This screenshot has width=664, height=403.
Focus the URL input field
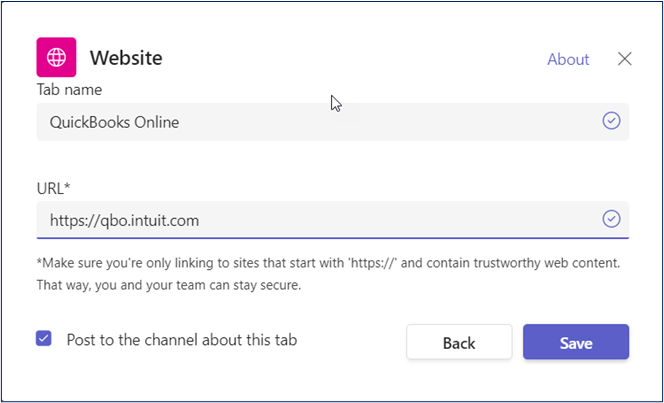(332, 220)
